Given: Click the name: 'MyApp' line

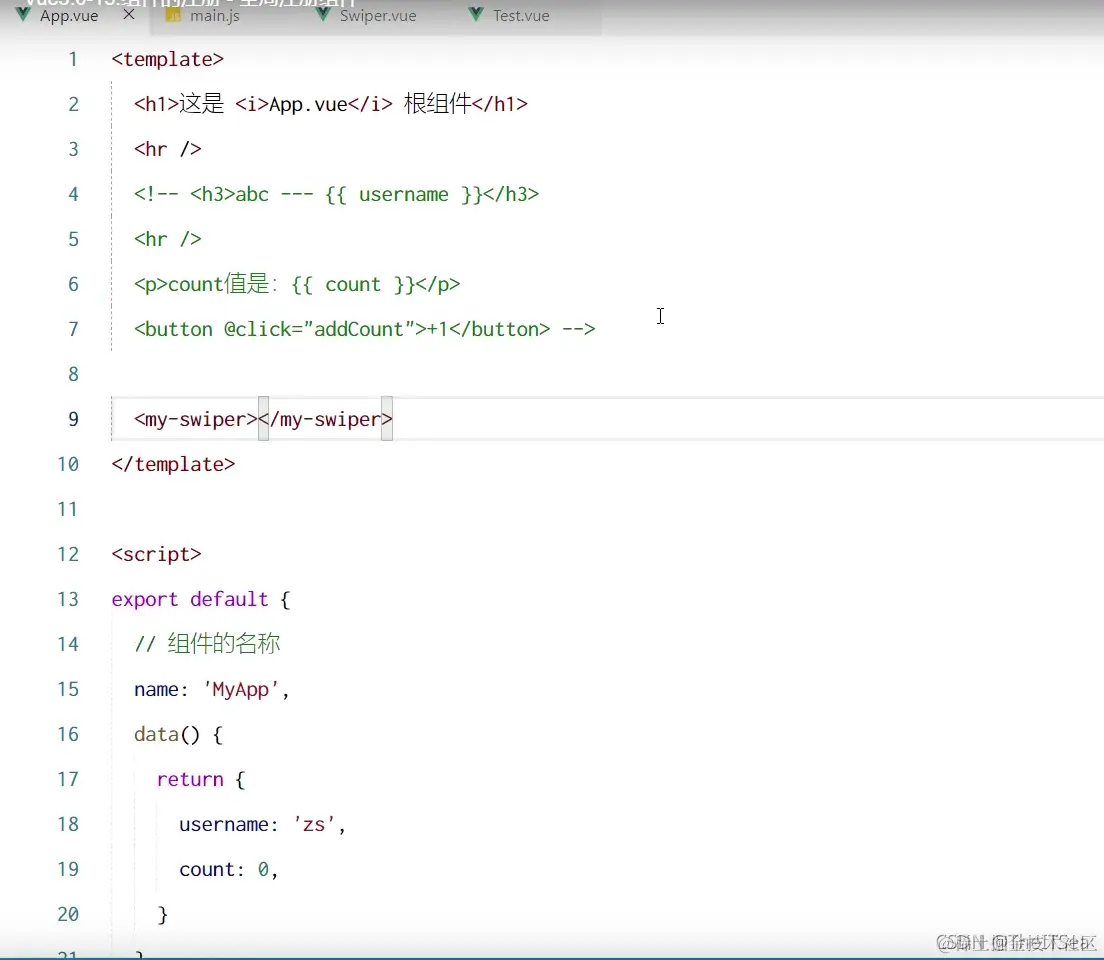Looking at the screenshot, I should pyautogui.click(x=212, y=690).
